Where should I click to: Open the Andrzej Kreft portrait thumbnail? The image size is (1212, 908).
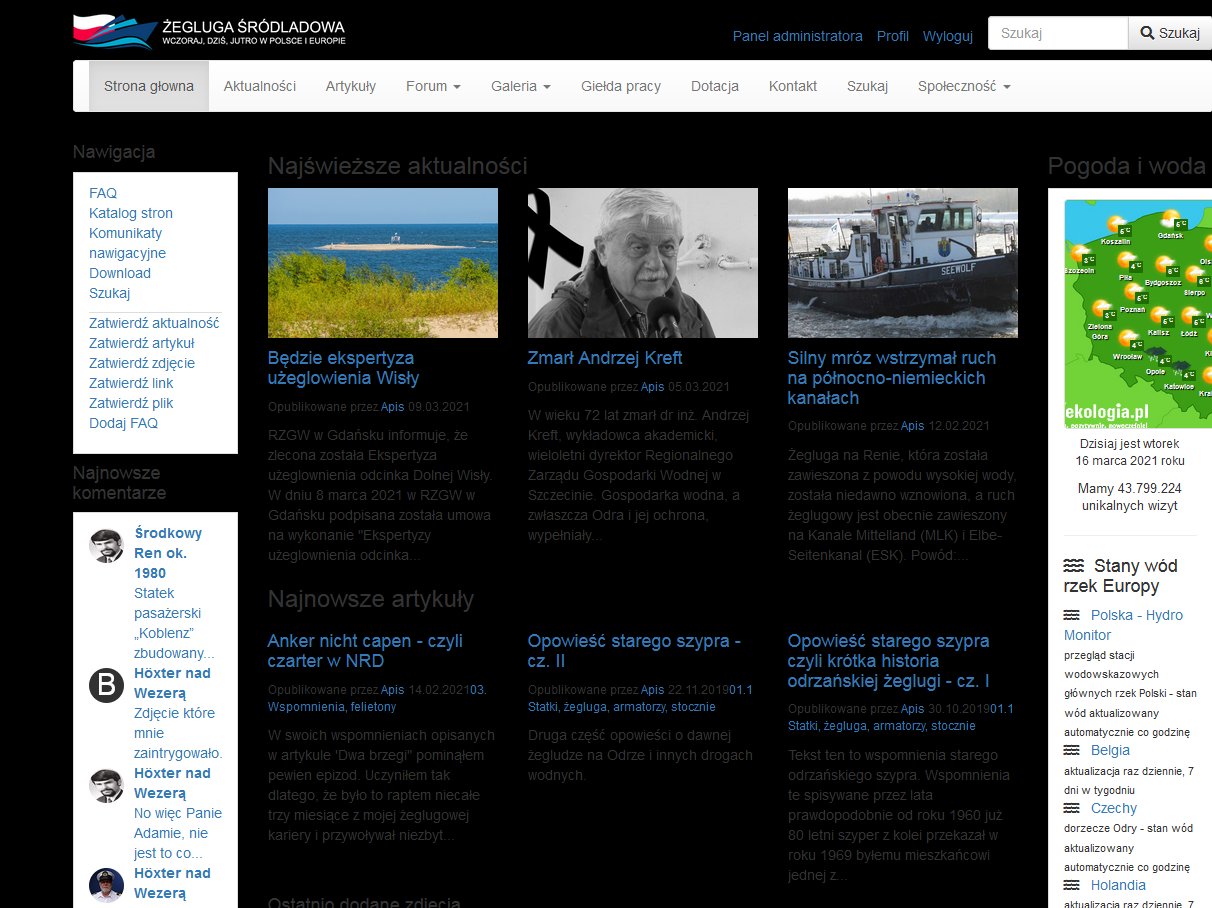[643, 263]
